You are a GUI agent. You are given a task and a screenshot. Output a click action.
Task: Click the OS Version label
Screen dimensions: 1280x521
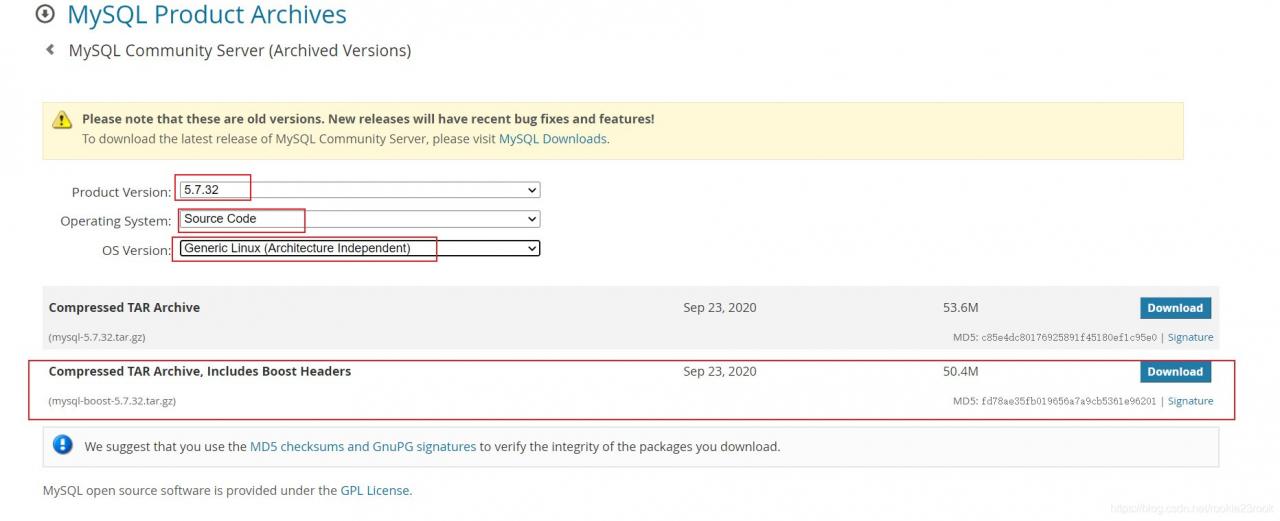pos(136,250)
